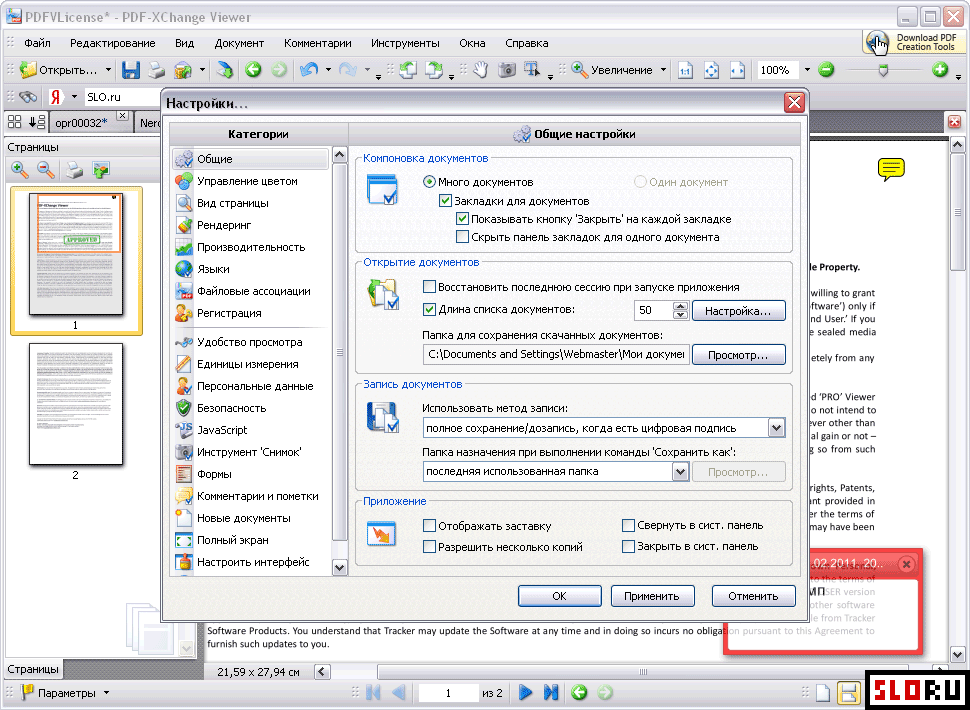Click the Undo arrow icon in toolbar
The width and height of the screenshot is (970, 710).
tap(309, 70)
